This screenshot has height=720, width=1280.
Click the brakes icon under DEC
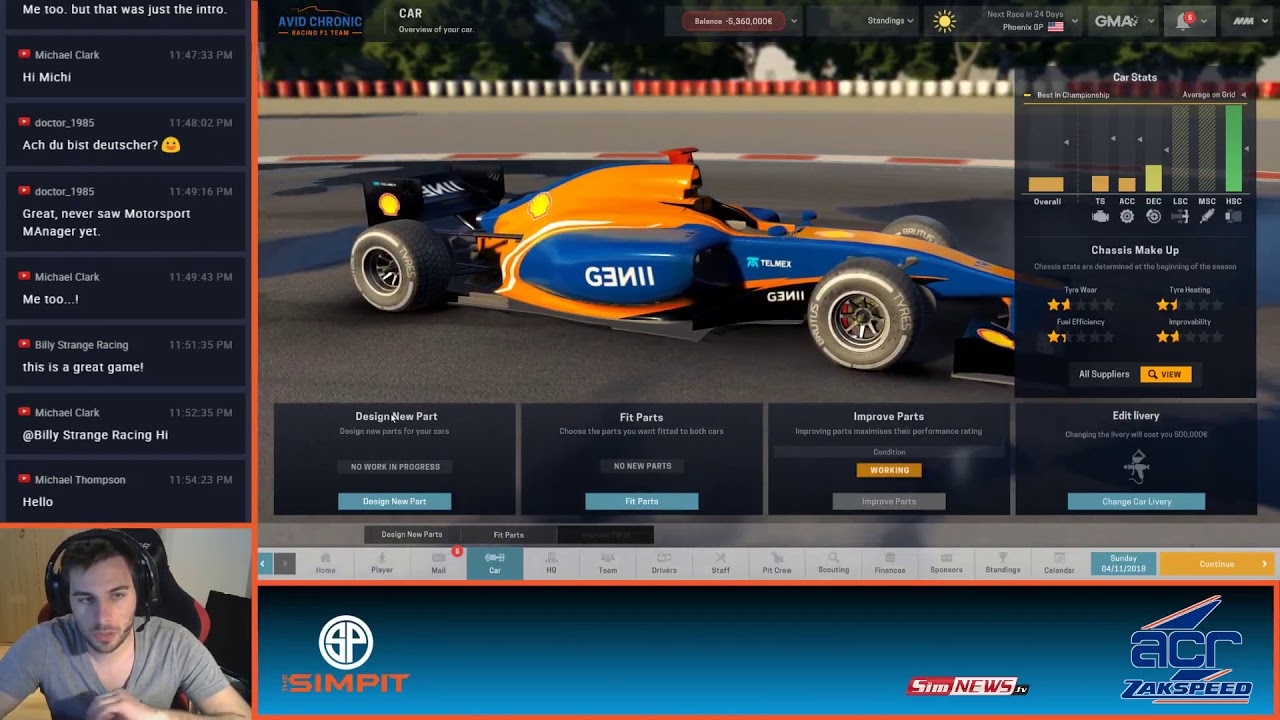tap(1154, 216)
